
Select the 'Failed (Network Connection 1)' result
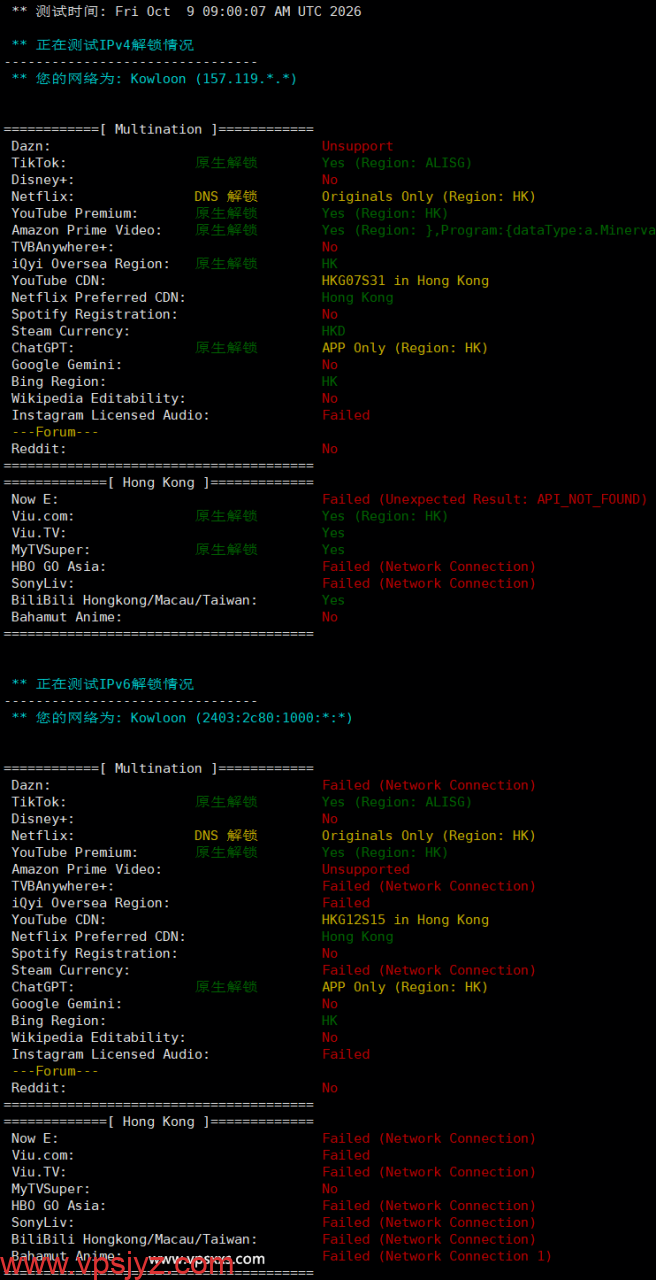point(437,1256)
